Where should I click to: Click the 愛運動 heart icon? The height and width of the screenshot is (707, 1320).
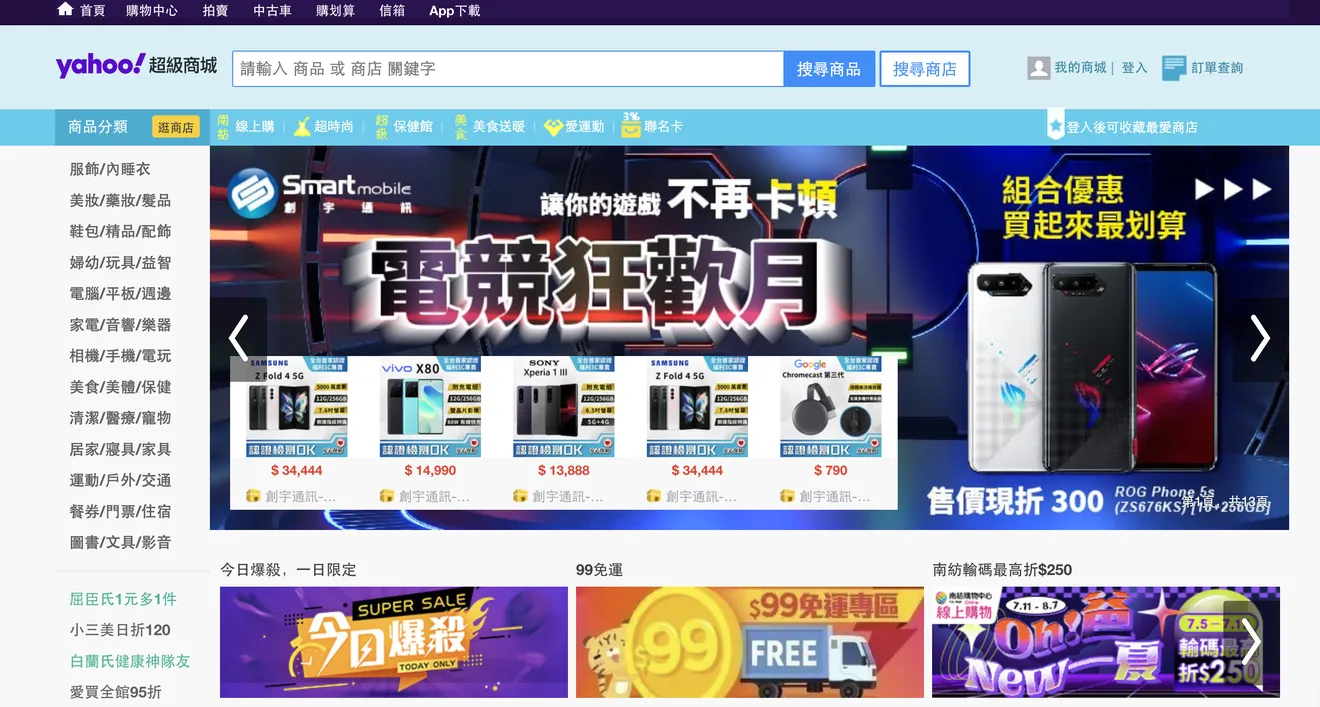553,127
